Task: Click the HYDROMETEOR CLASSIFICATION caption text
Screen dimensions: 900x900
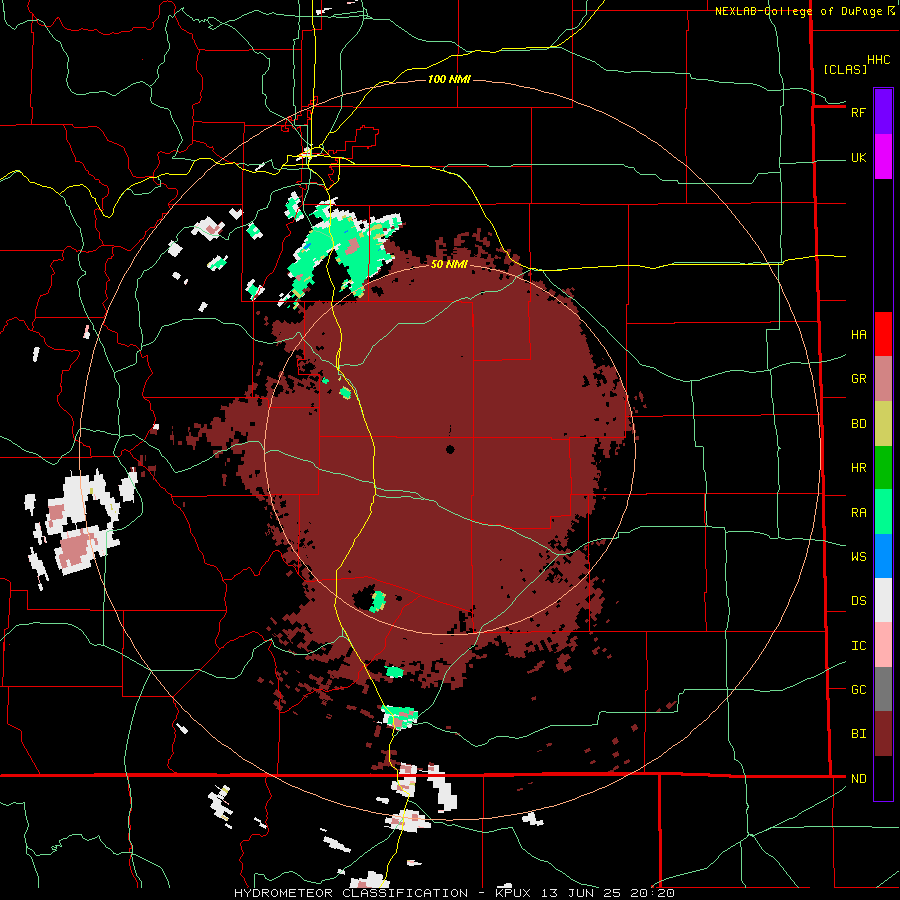Action: pos(351,893)
